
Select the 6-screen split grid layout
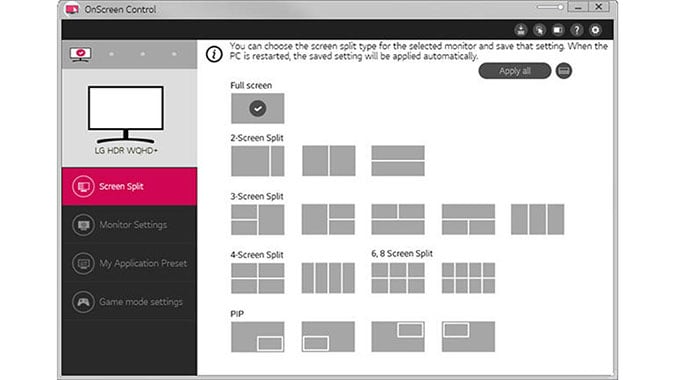[398, 278]
